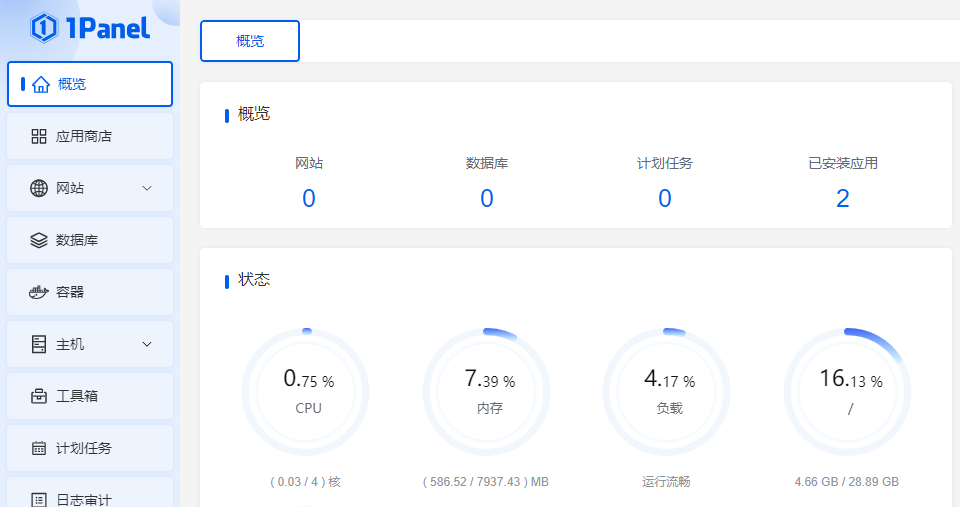Open the 网站 count of 0
Viewport: 960px width, 507px height.
point(309,198)
